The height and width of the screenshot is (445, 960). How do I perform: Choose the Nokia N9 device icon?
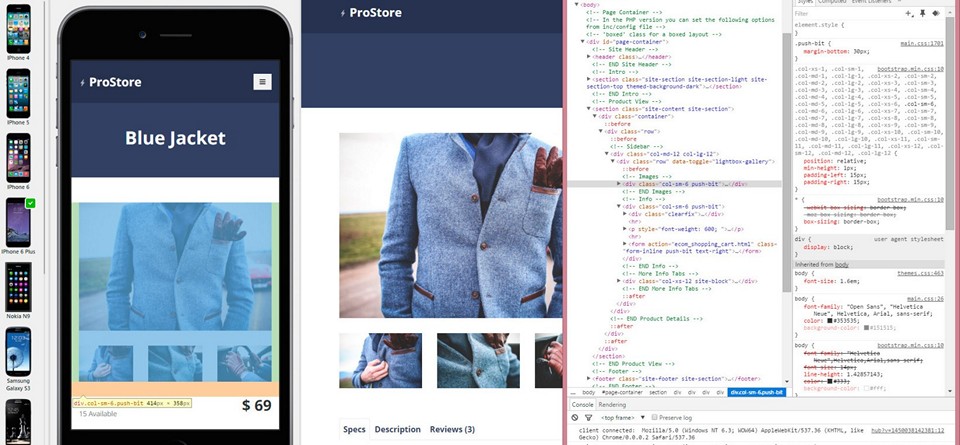[18, 287]
